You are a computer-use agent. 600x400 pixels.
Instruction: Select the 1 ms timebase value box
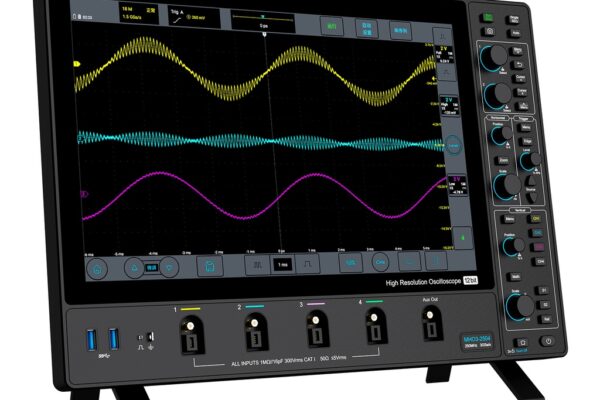pos(283,264)
